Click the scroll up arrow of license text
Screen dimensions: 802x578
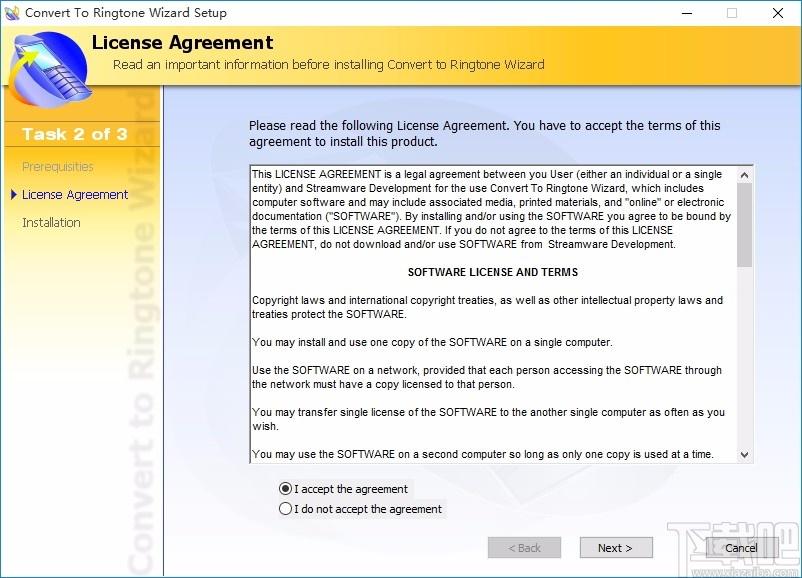(745, 175)
